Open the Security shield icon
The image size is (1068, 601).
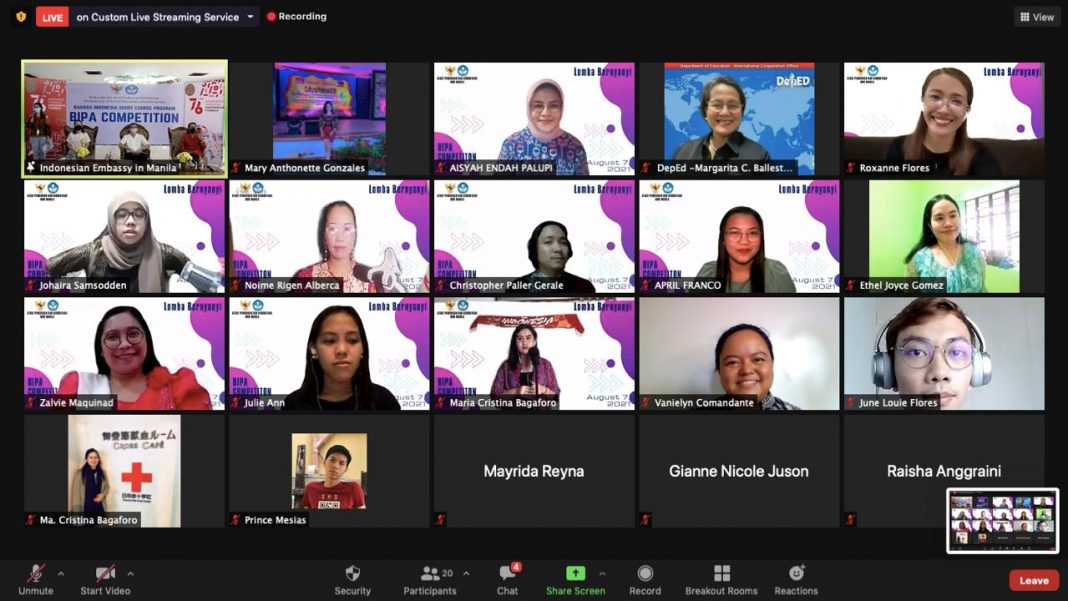tap(352, 574)
